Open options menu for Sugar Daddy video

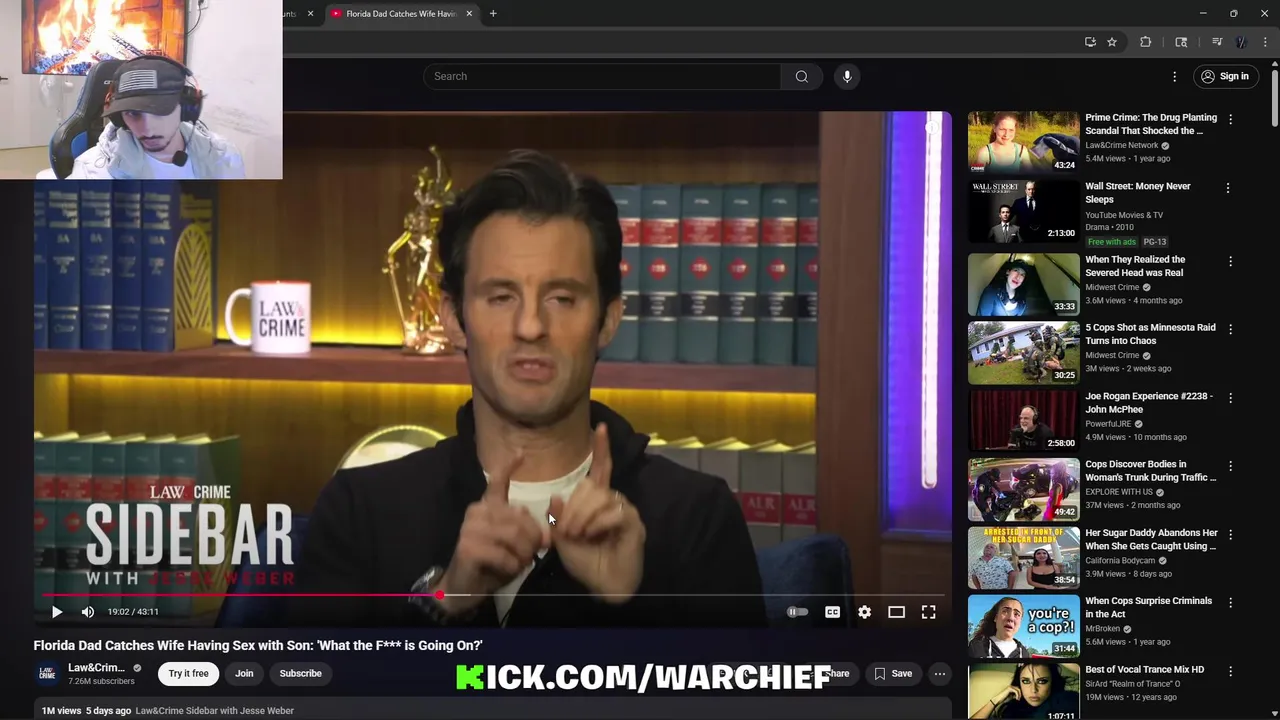click(x=1230, y=535)
